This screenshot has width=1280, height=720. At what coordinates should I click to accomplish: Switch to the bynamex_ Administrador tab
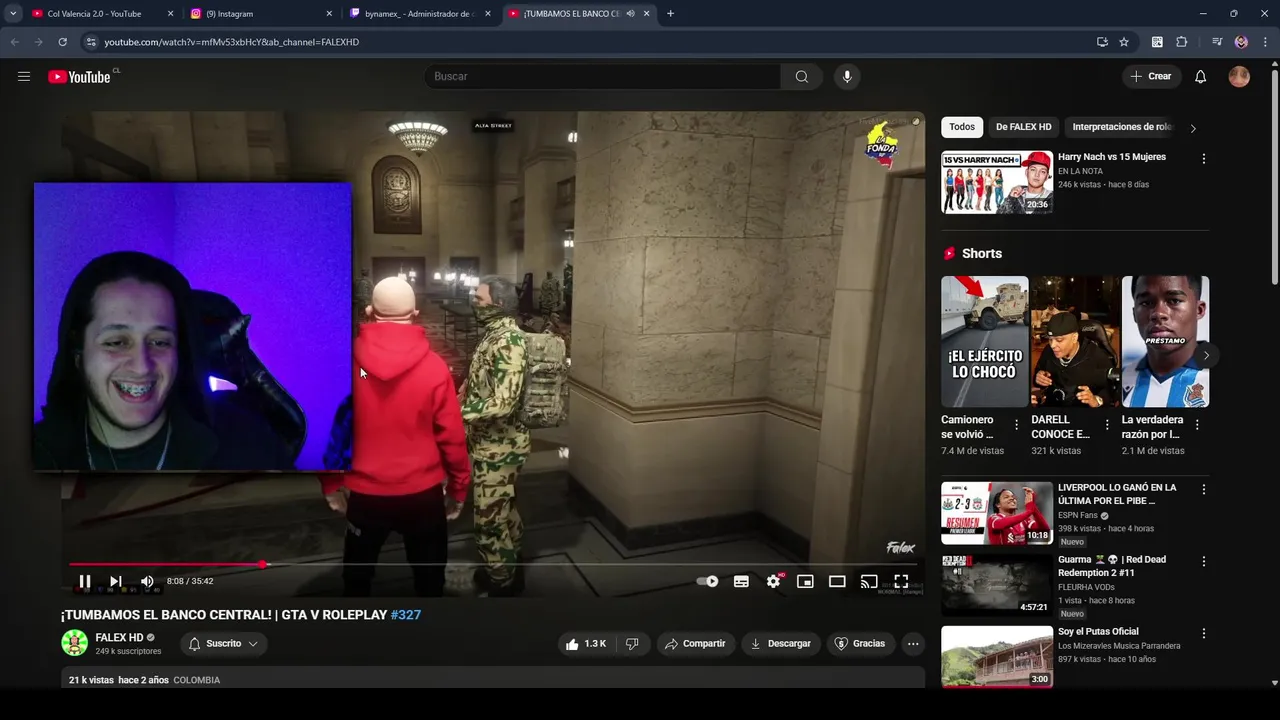pos(420,14)
